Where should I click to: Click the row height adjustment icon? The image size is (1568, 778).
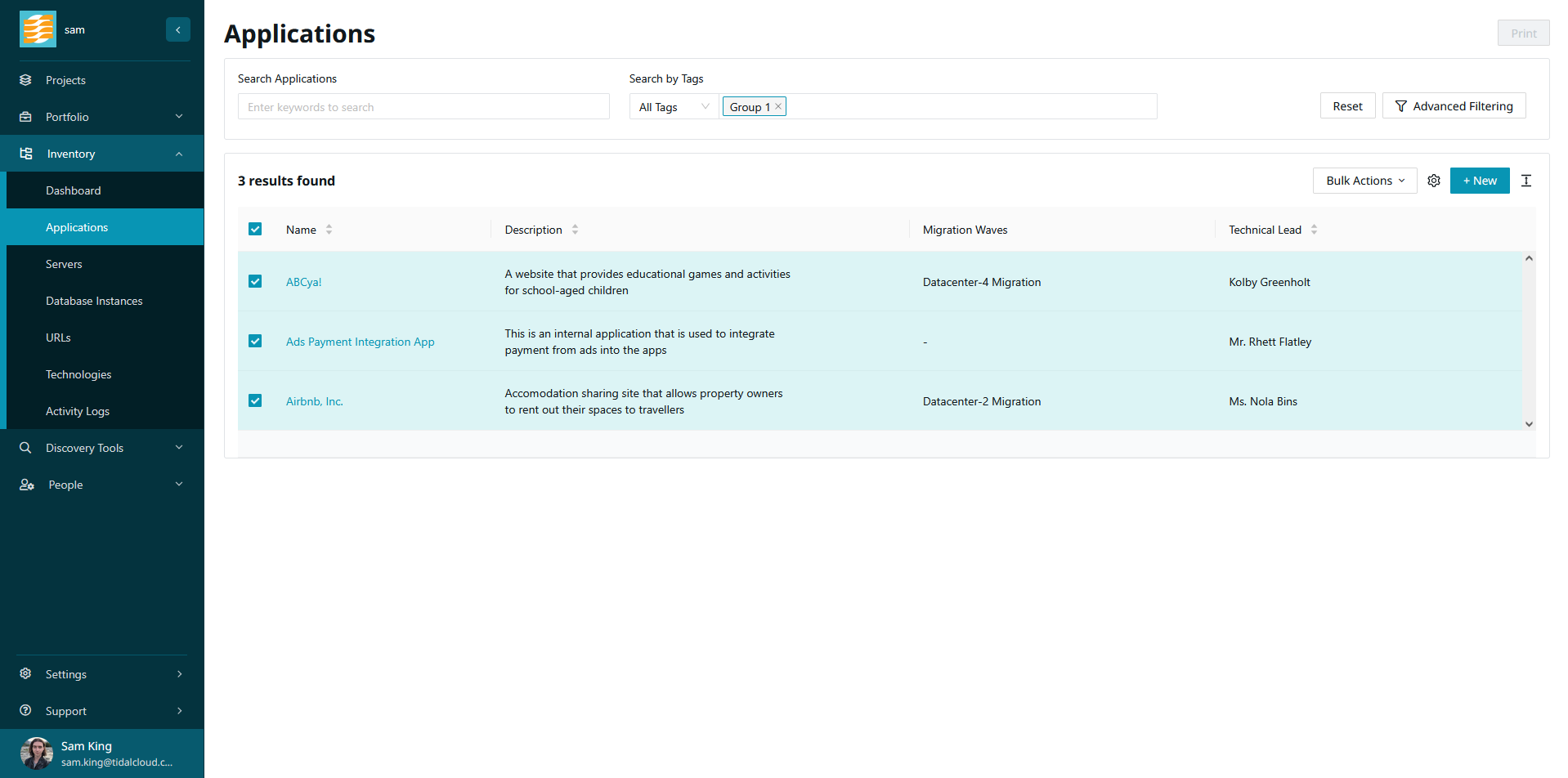tap(1525, 181)
